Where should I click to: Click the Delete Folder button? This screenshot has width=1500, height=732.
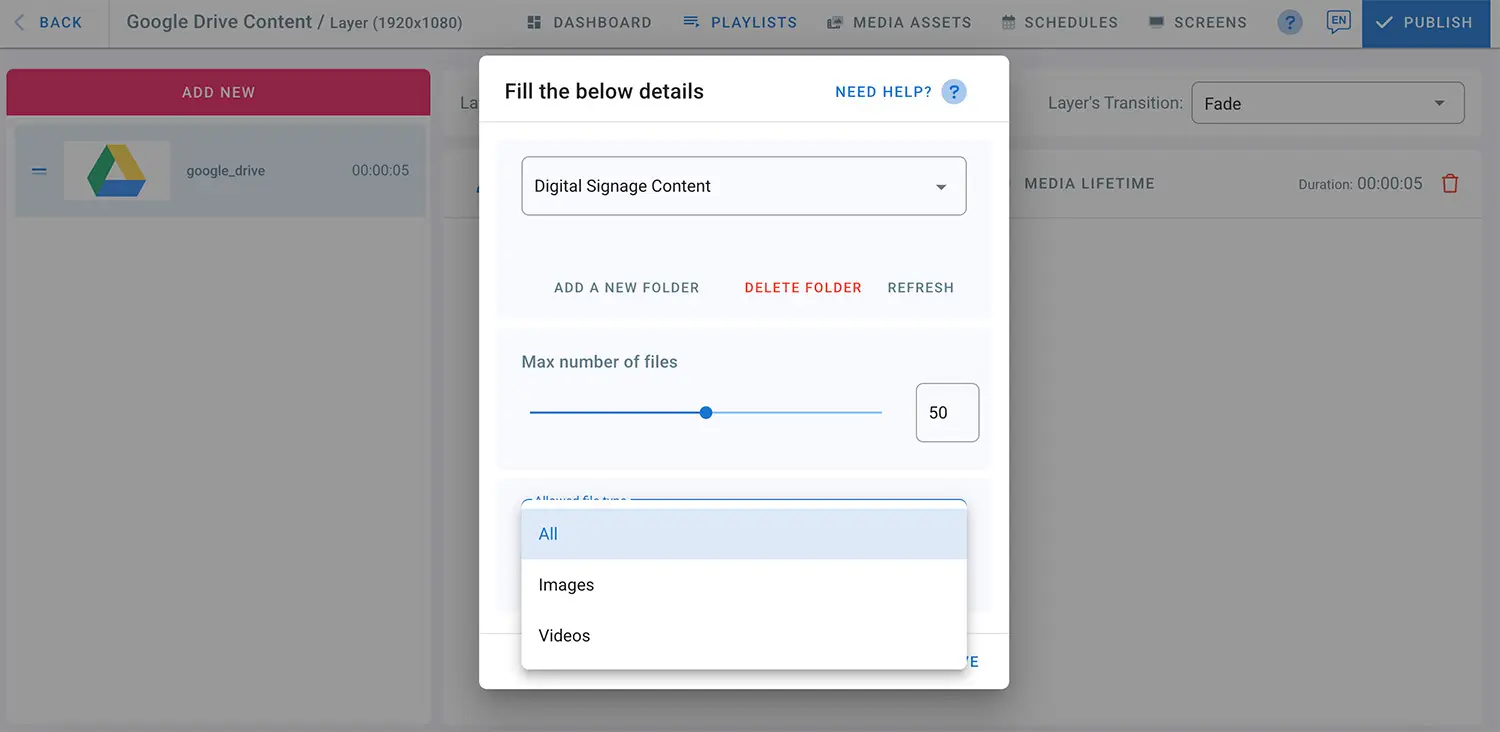[x=803, y=288]
